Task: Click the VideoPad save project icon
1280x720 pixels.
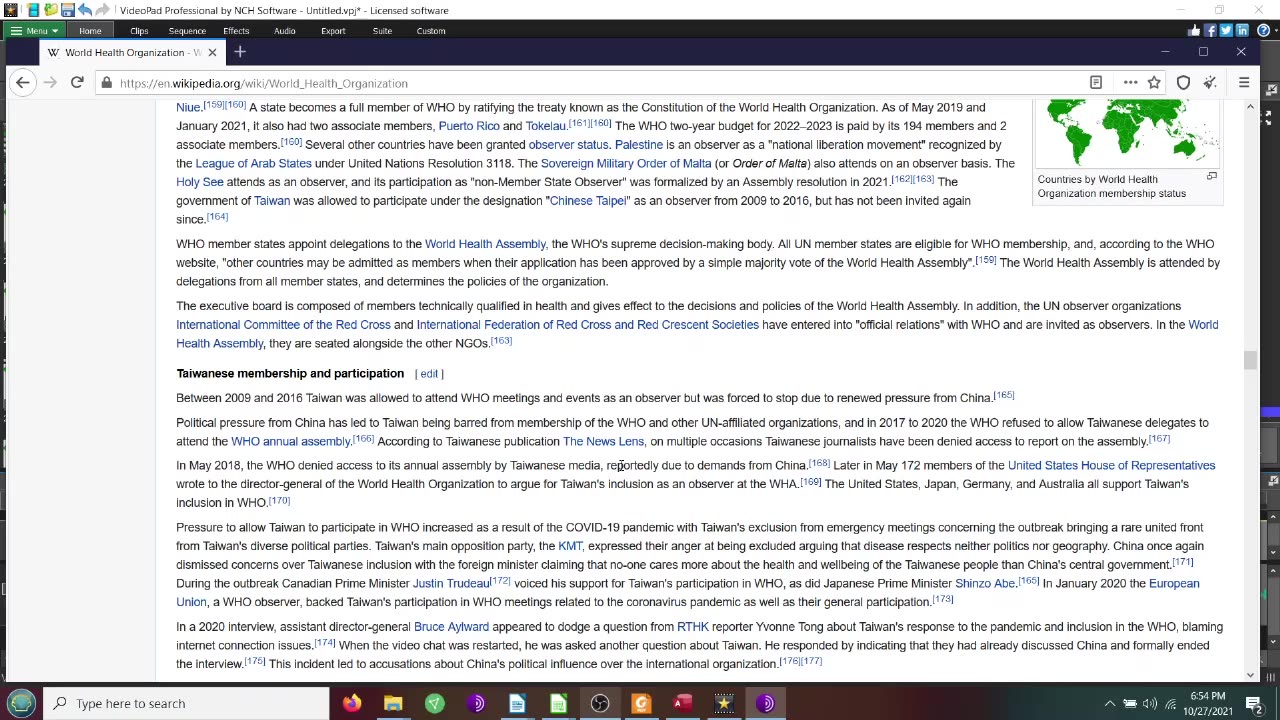Action: 68,10
